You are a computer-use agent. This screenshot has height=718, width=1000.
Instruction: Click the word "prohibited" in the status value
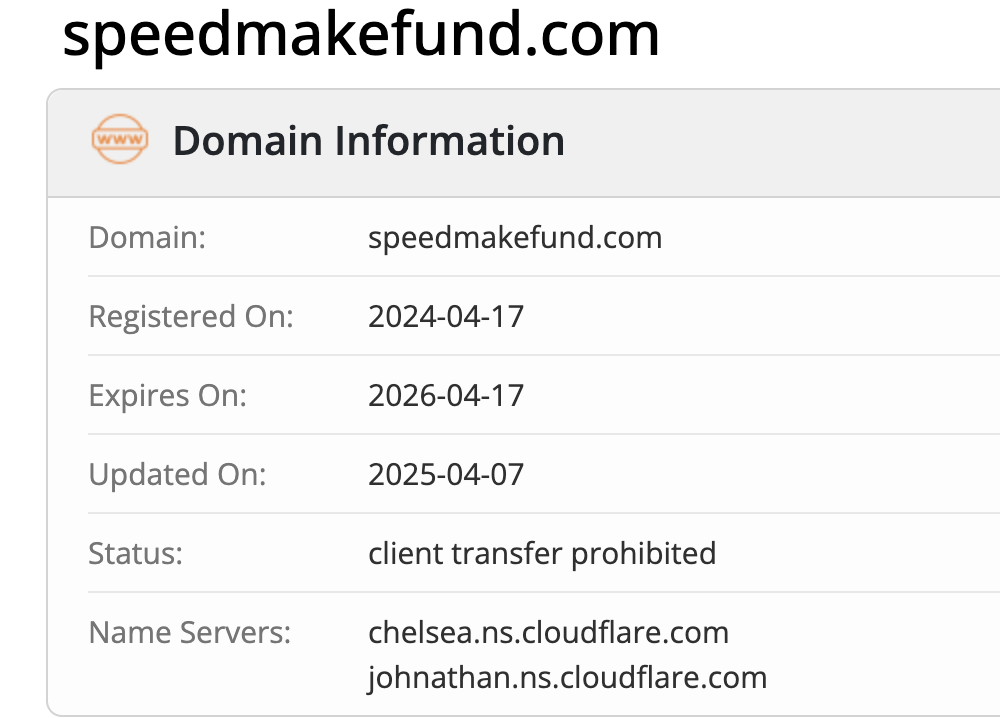(x=644, y=553)
